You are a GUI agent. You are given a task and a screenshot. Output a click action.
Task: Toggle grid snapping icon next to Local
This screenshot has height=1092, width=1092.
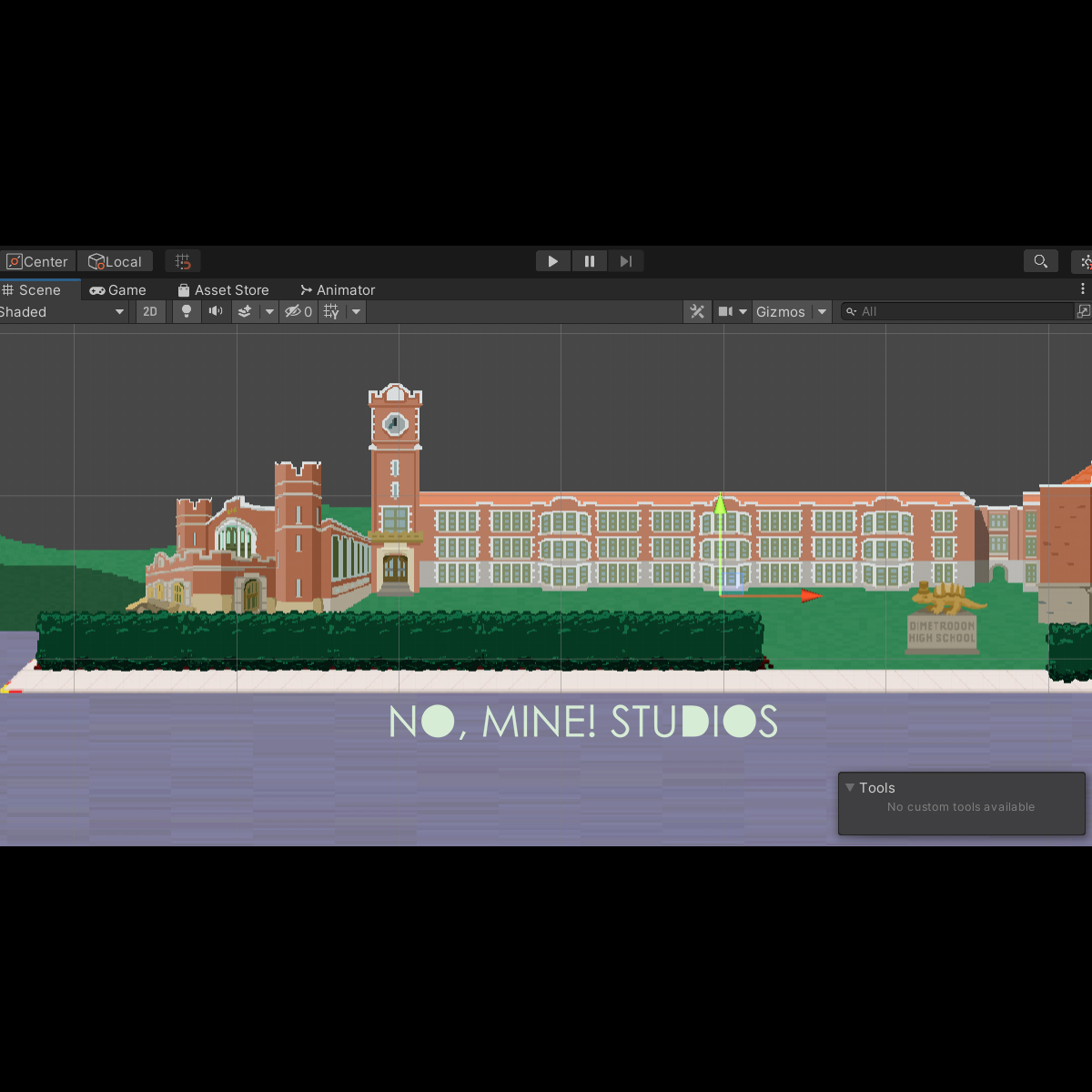pyautogui.click(x=183, y=261)
